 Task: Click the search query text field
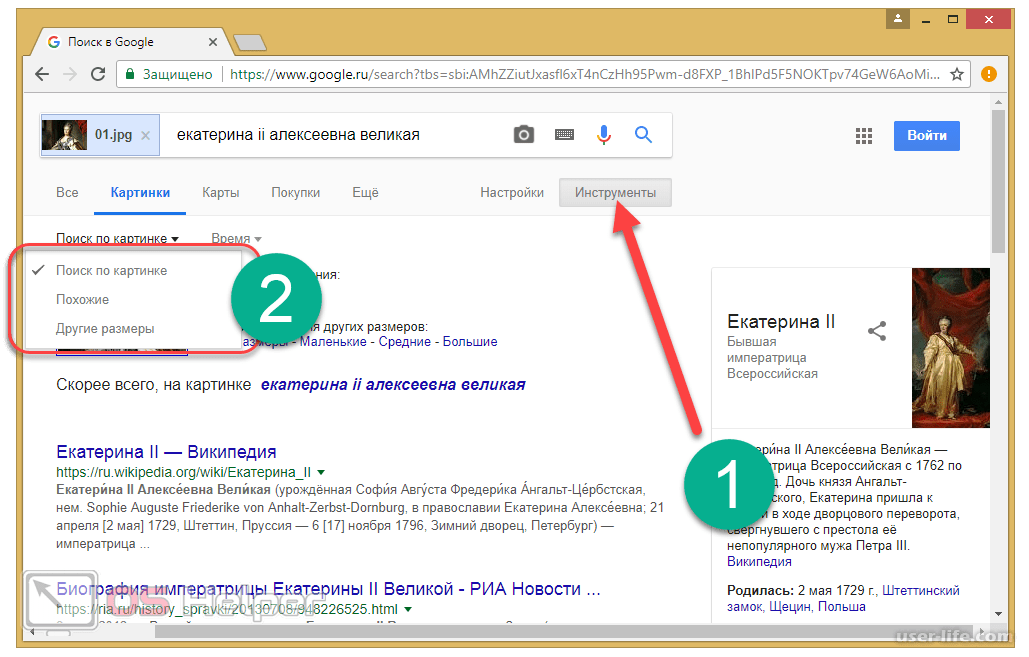pyautogui.click(x=335, y=135)
